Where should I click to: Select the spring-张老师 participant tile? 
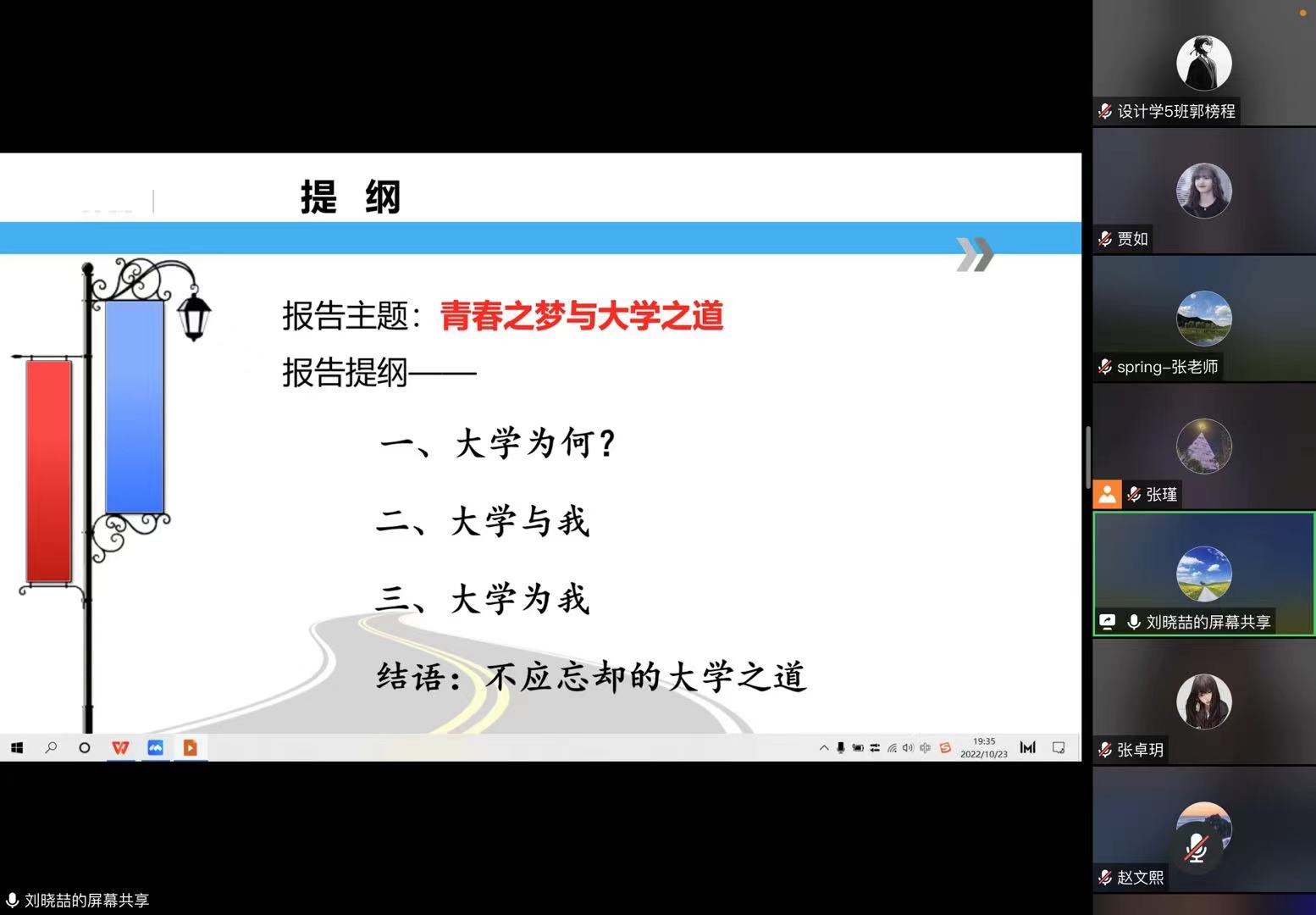point(1203,319)
